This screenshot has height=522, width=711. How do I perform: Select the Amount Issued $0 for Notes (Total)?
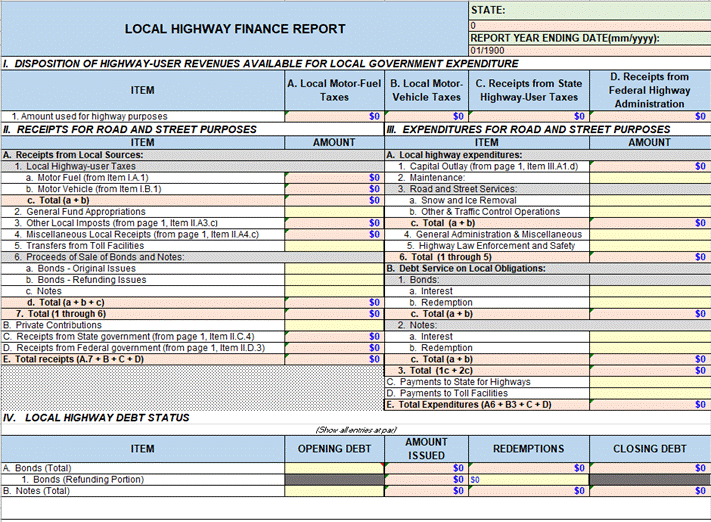(426, 491)
